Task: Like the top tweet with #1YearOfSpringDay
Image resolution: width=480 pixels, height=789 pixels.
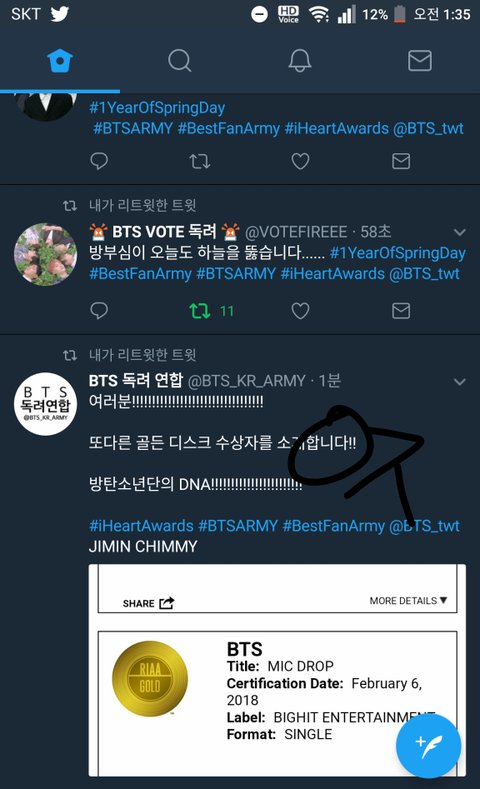Action: click(x=300, y=161)
